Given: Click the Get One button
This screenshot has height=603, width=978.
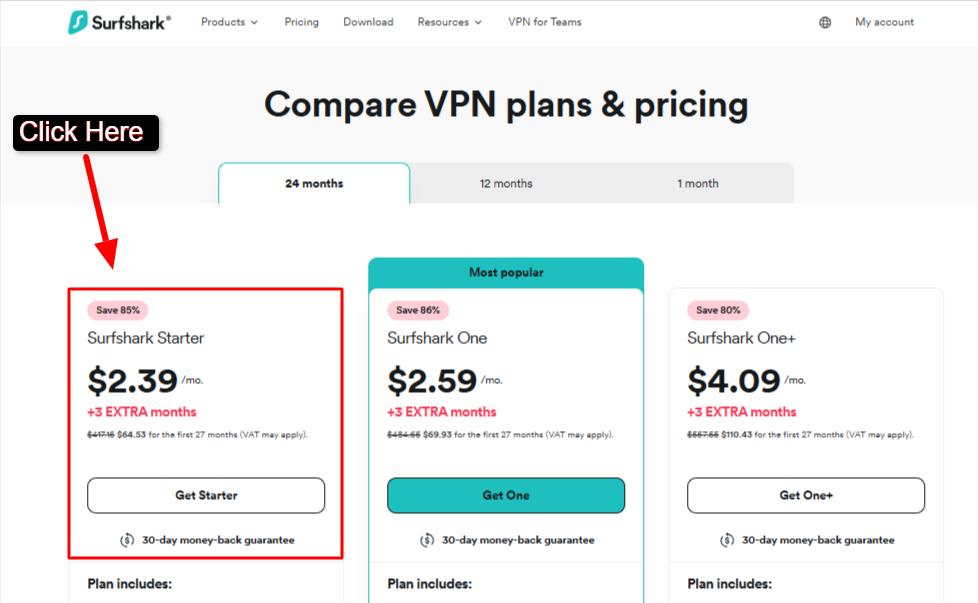Looking at the screenshot, I should click(506, 495).
